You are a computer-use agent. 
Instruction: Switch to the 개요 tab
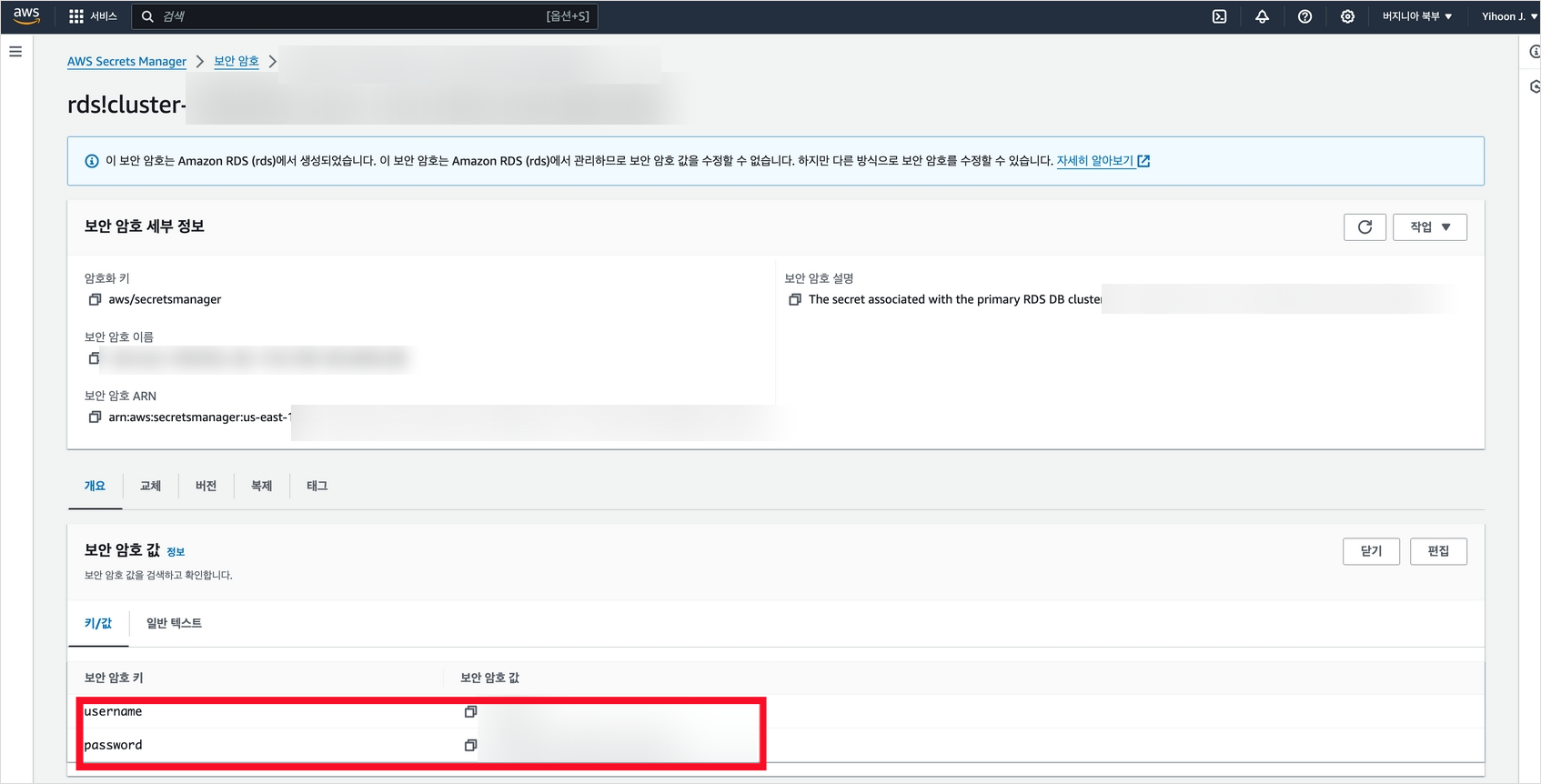pyautogui.click(x=95, y=486)
